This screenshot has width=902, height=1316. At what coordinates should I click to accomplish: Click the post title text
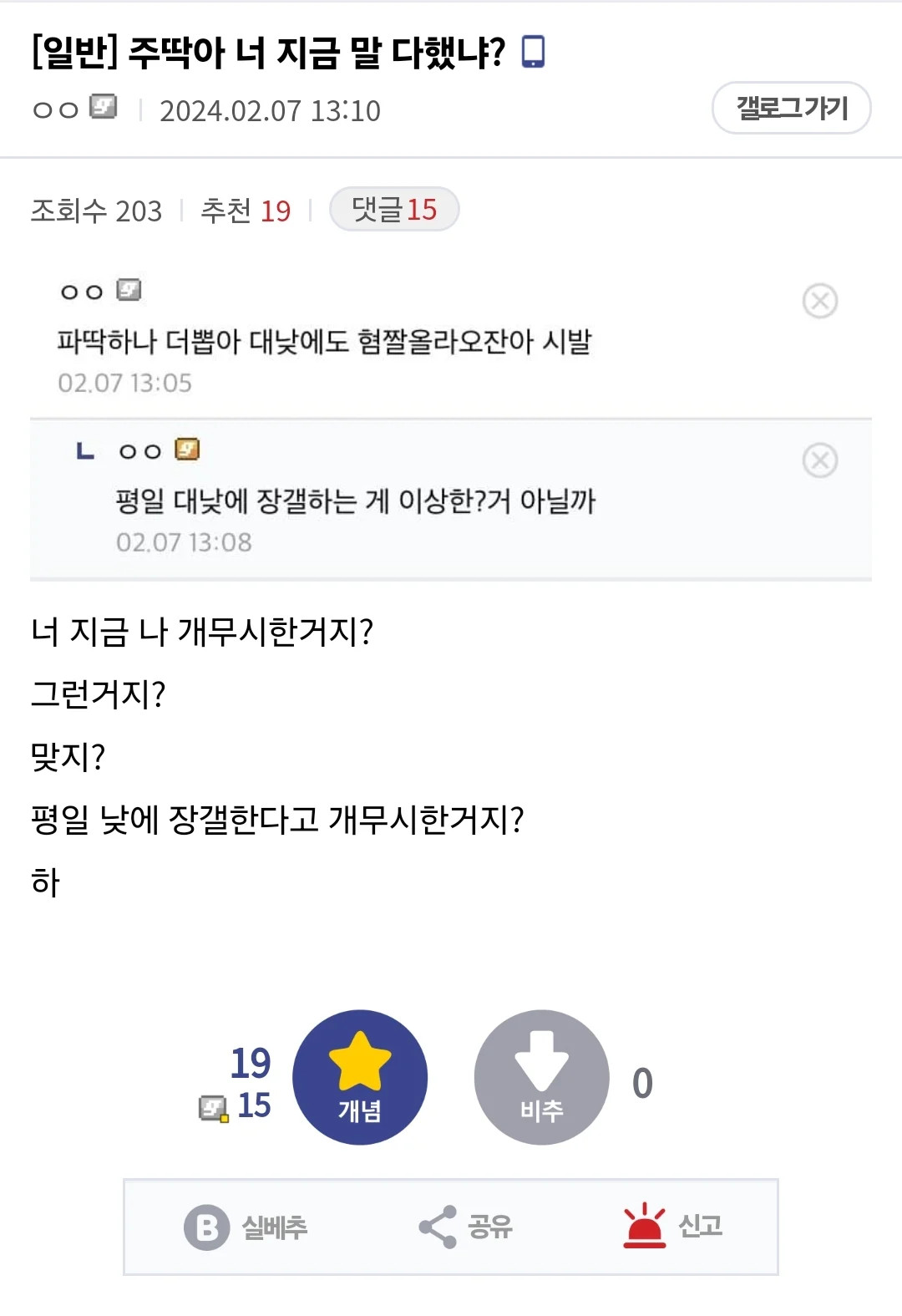(269, 53)
